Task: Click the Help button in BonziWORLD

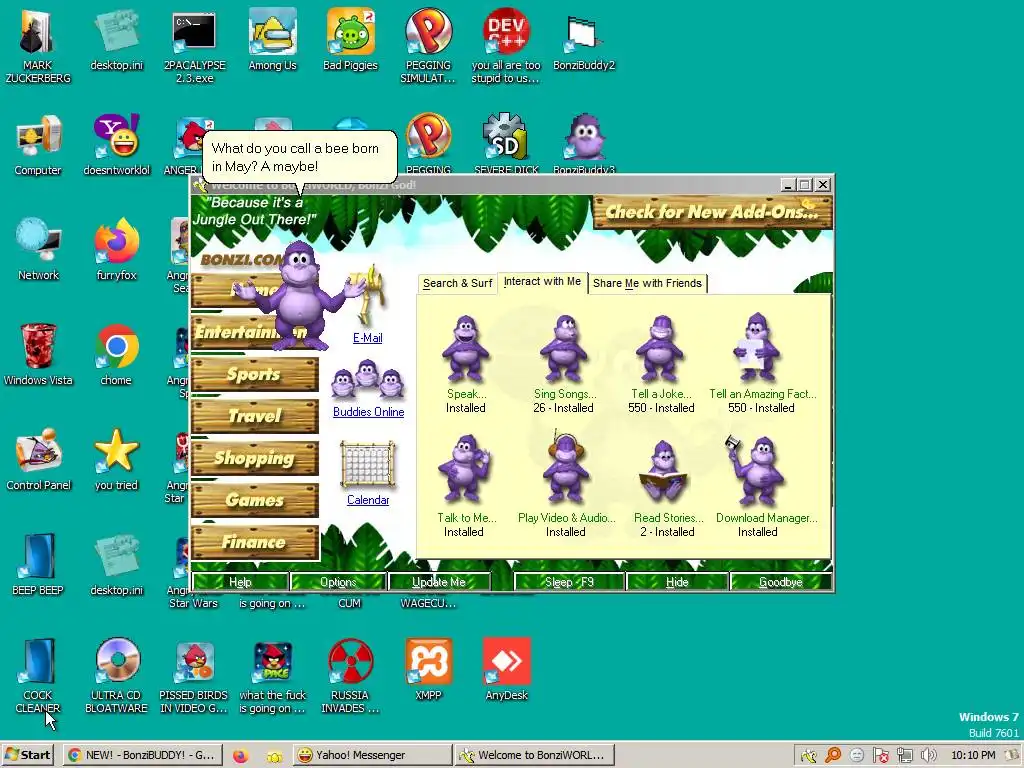Action: pyautogui.click(x=240, y=582)
